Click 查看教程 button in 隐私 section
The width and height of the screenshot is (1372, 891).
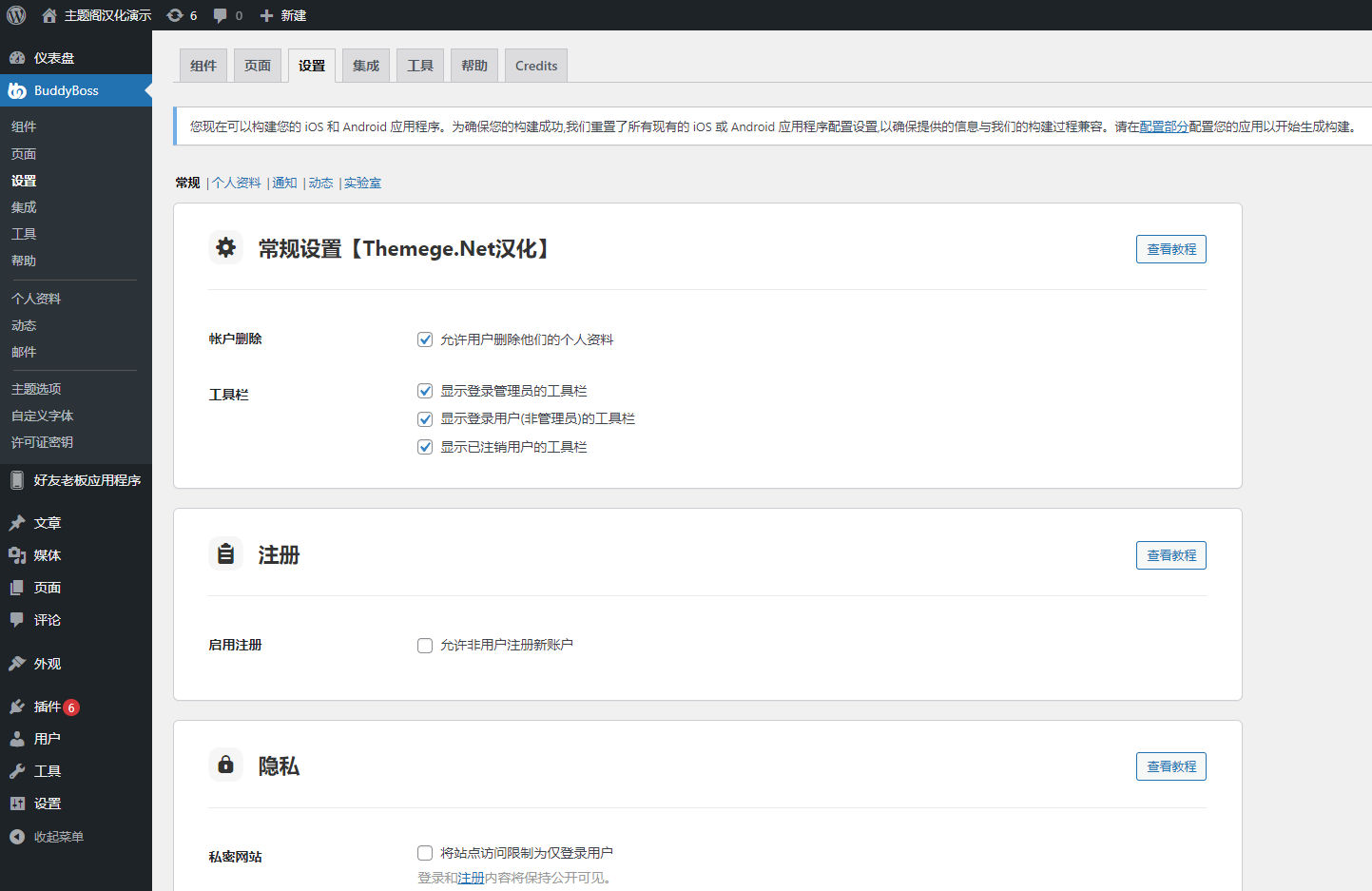(x=1171, y=766)
